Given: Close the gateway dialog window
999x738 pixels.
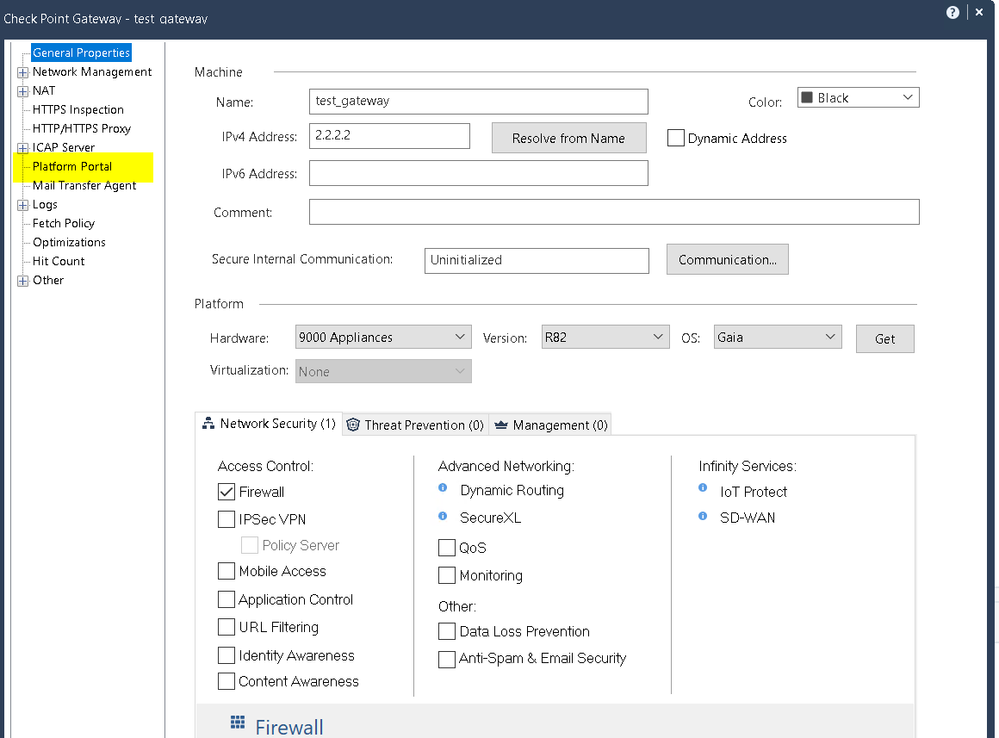Looking at the screenshot, I should [979, 12].
